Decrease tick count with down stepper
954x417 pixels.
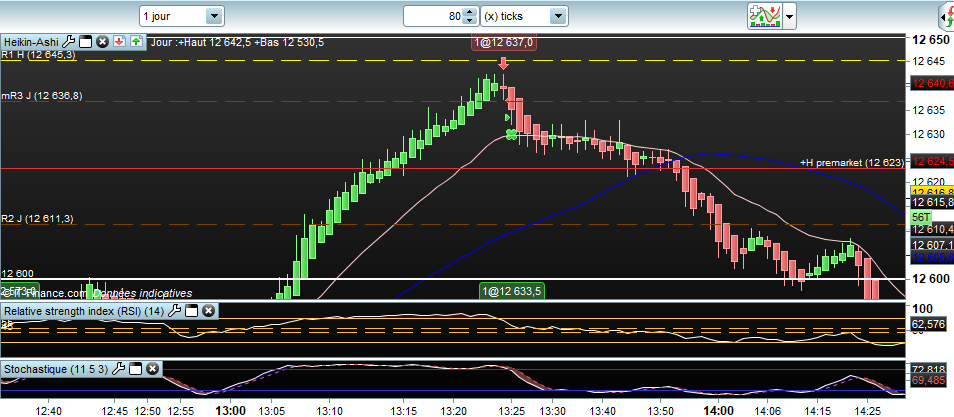click(x=470, y=21)
